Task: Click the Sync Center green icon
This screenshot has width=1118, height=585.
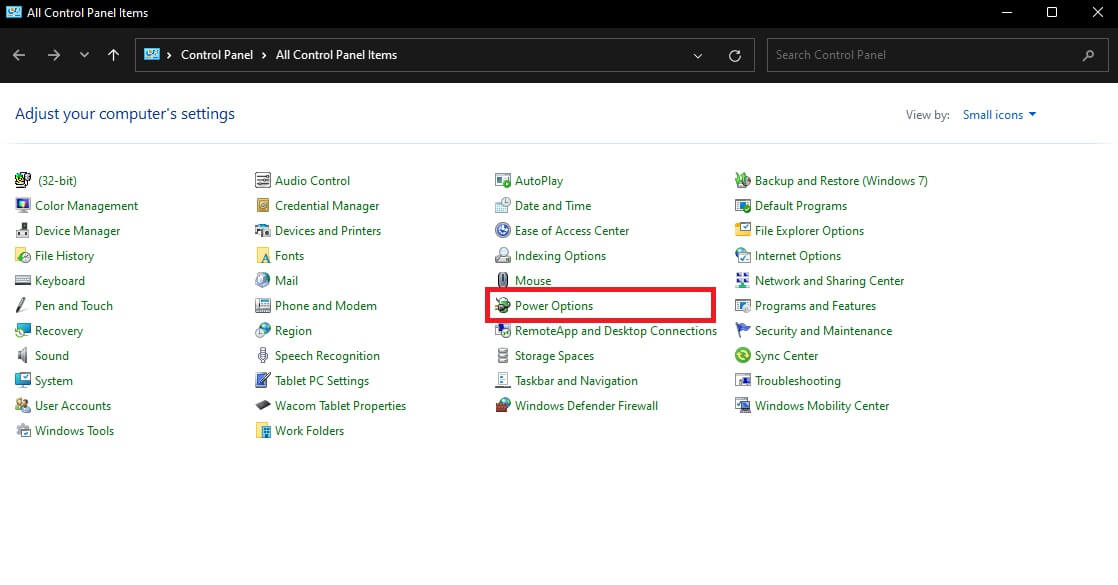Action: point(743,356)
